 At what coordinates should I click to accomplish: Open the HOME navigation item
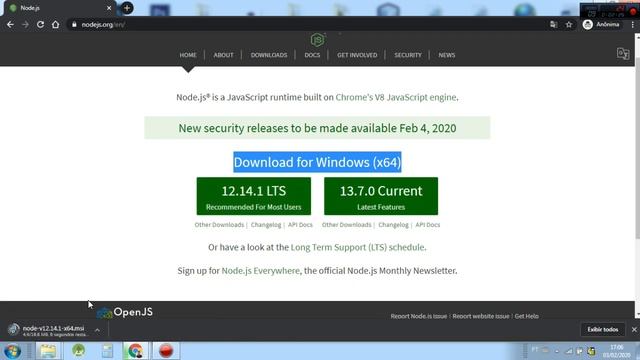click(x=188, y=55)
